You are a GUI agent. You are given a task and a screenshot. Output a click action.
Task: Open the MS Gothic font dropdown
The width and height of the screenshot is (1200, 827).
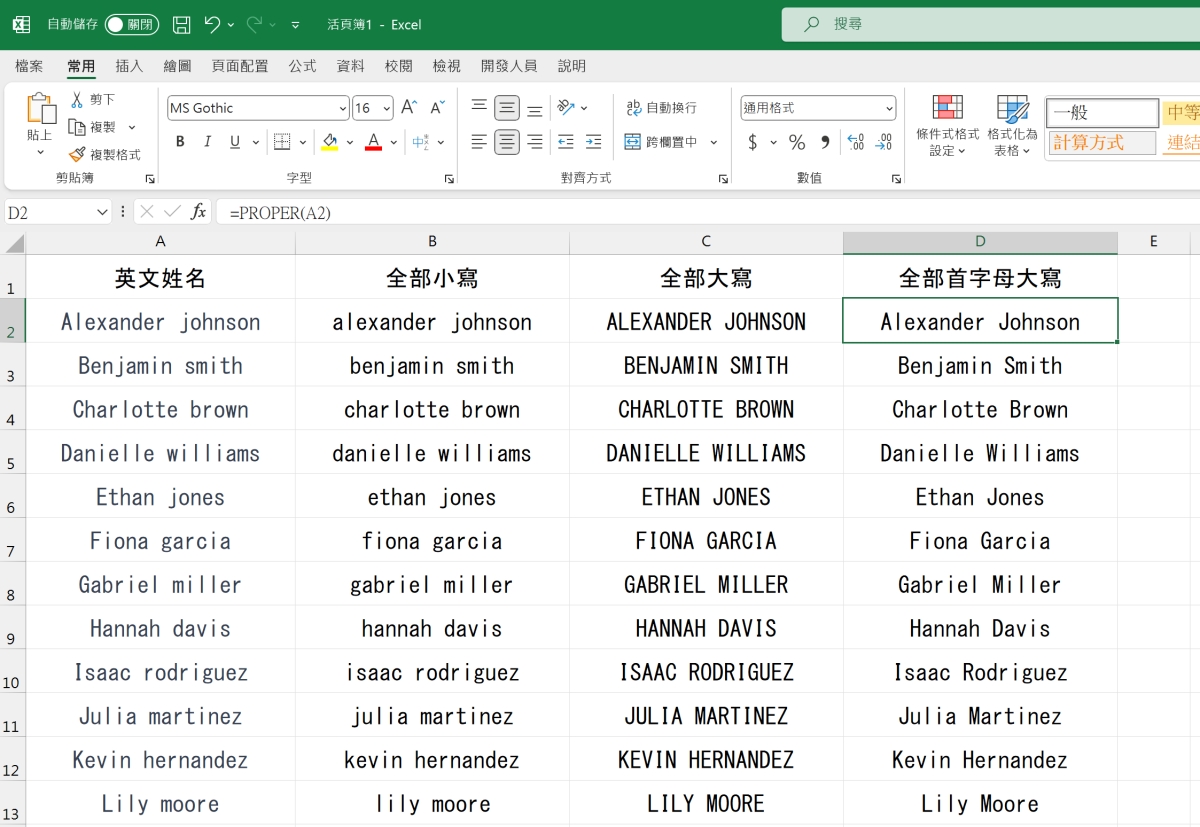pyautogui.click(x=343, y=108)
